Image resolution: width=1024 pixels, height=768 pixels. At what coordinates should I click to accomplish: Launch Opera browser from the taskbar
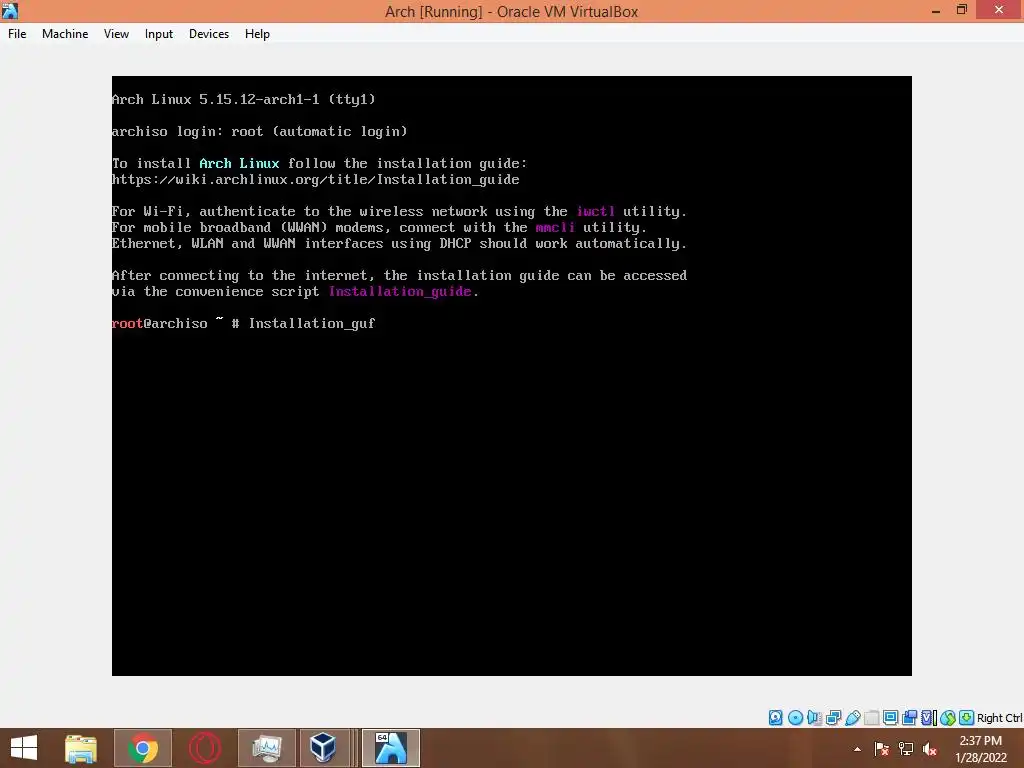(x=204, y=748)
